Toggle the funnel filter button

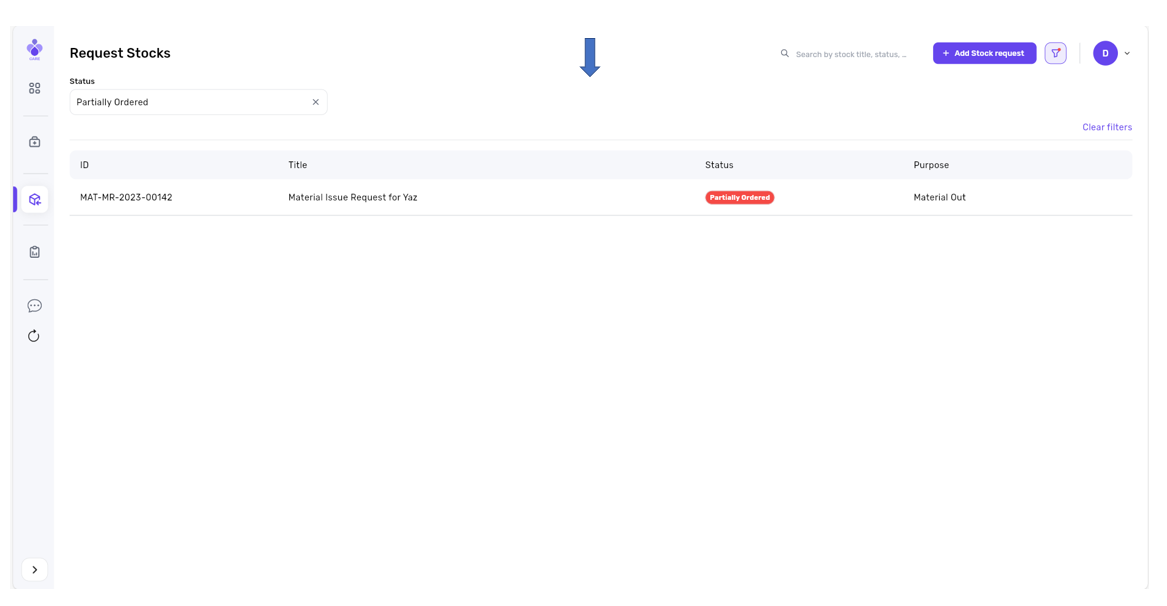pos(1055,53)
